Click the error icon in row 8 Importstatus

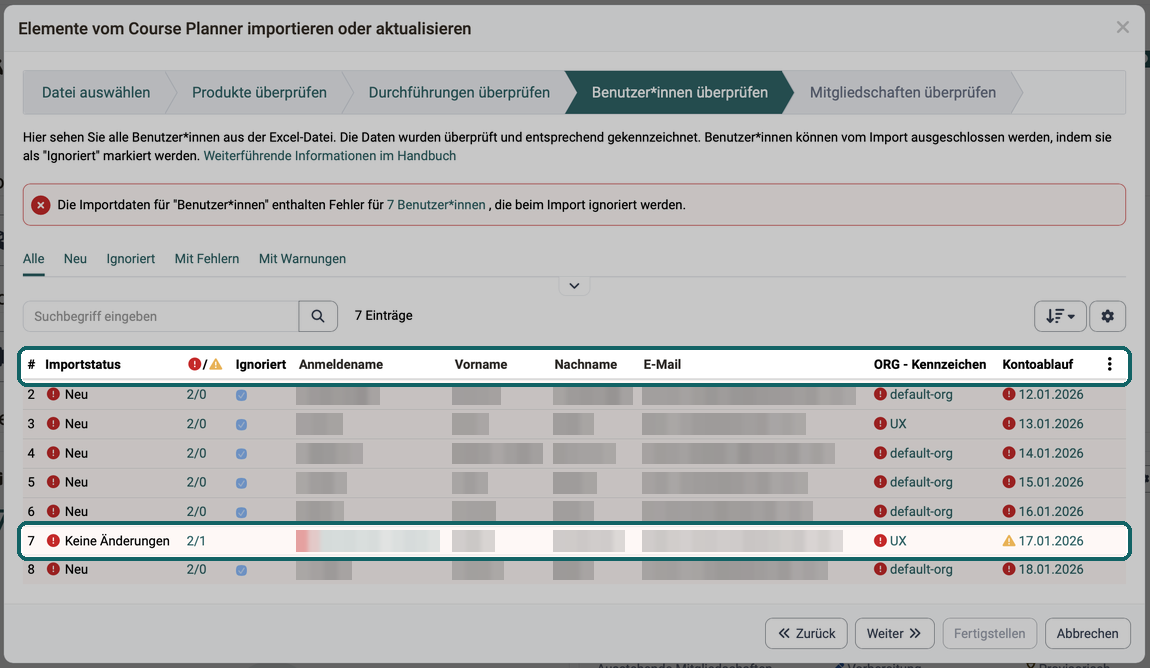[53, 569]
